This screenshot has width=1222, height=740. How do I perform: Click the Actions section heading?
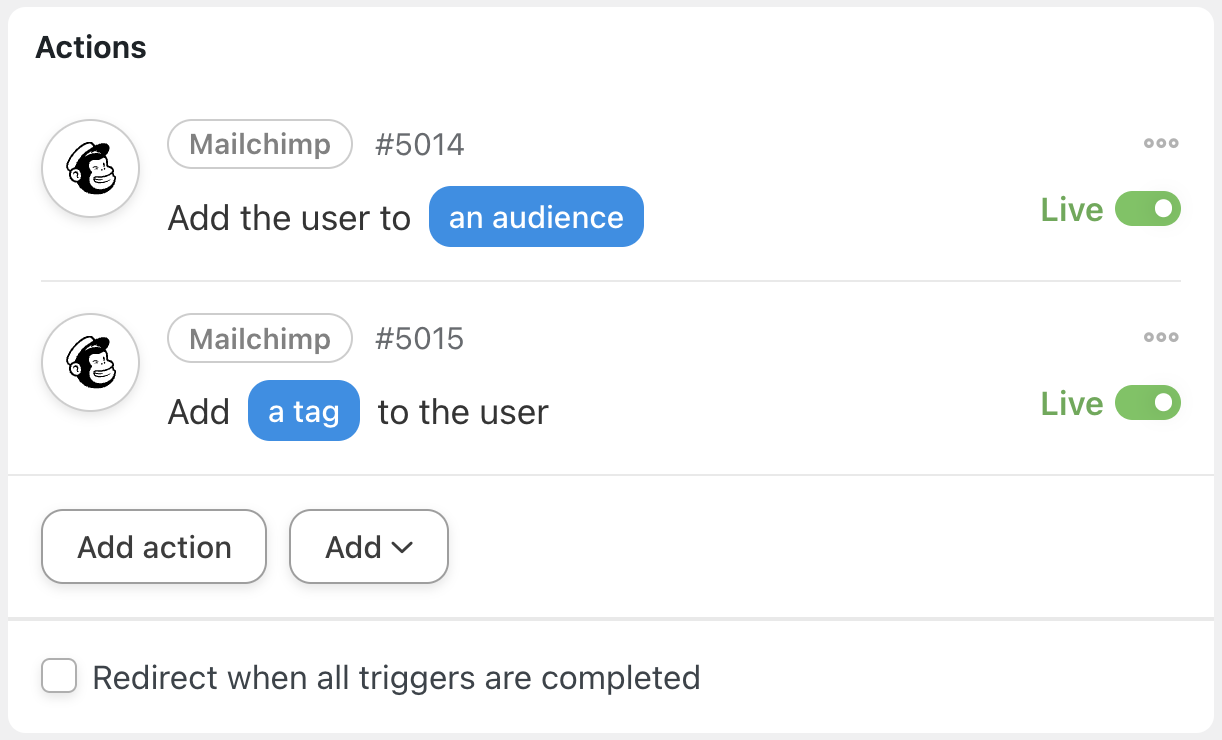pyautogui.click(x=91, y=47)
